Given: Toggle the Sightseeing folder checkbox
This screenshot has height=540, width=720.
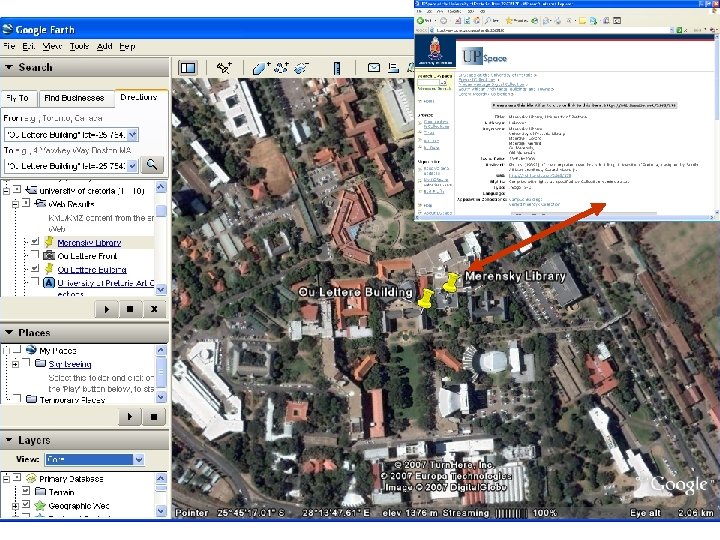Looking at the screenshot, I should (x=26, y=363).
